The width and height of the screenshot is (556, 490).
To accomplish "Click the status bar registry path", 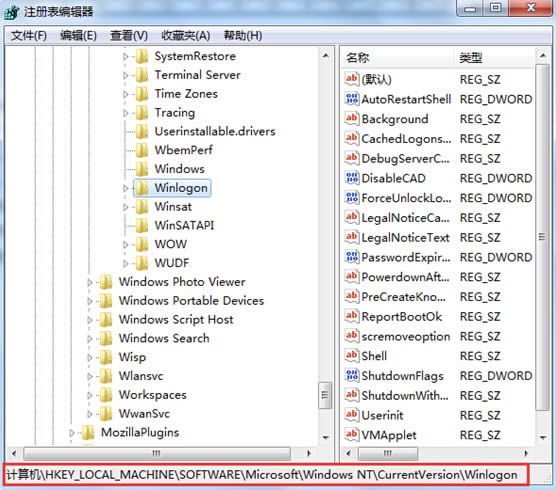I will coord(262,475).
